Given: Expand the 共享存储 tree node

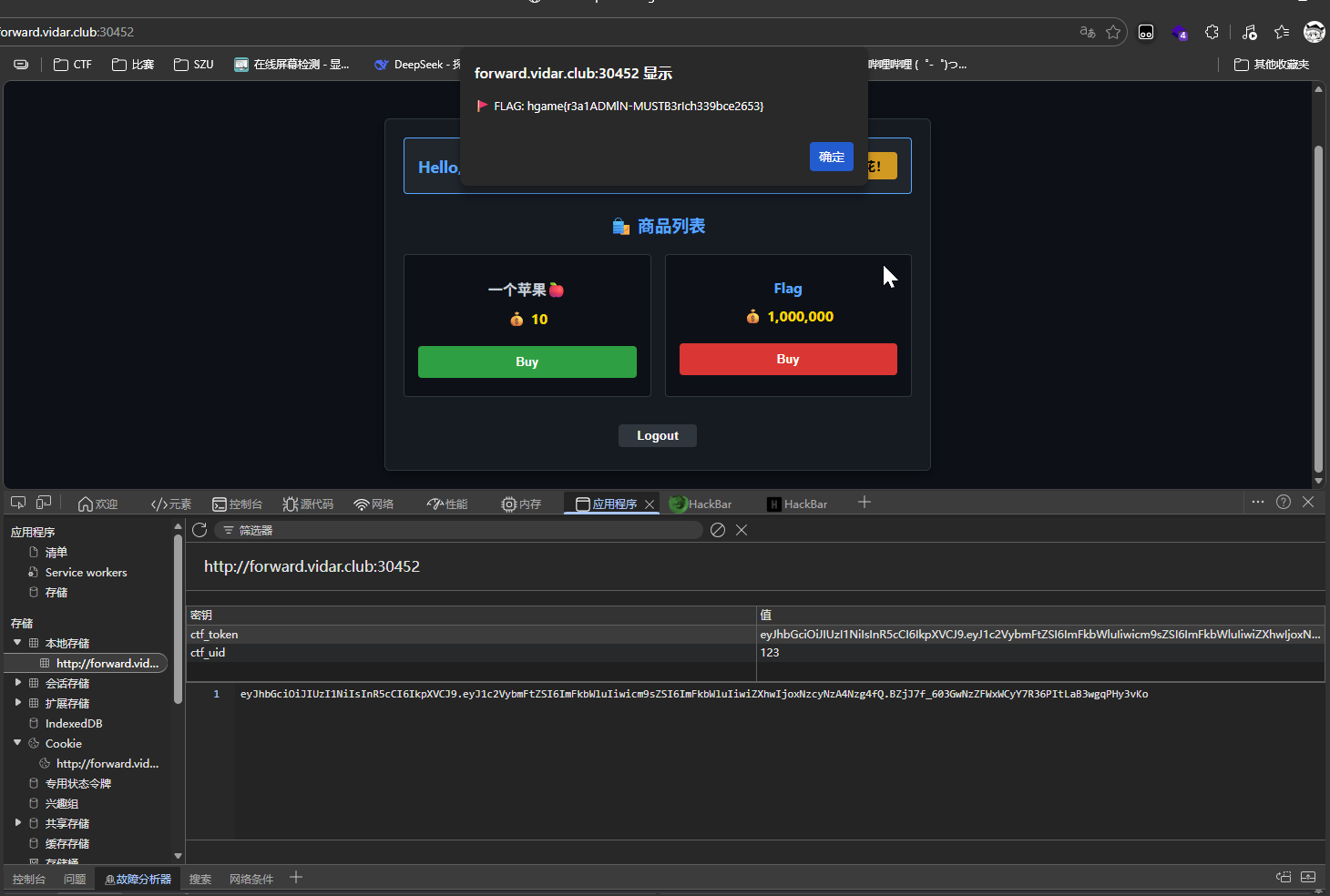Looking at the screenshot, I should tap(17, 823).
